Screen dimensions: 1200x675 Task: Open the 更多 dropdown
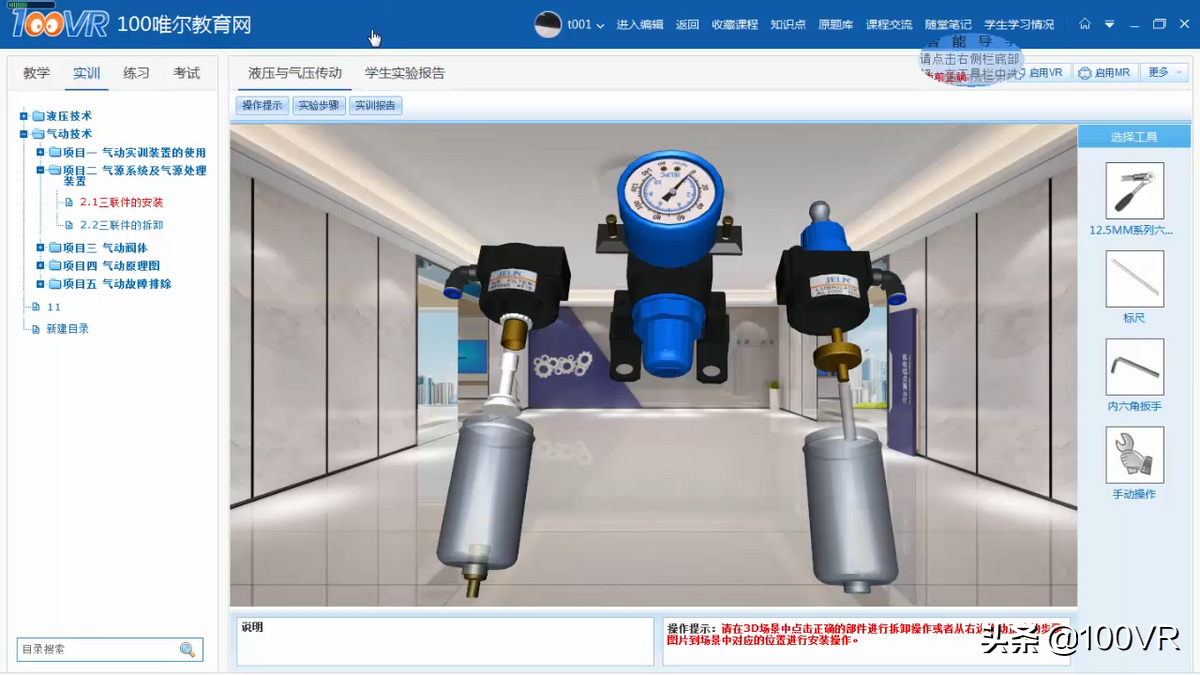[1165, 73]
